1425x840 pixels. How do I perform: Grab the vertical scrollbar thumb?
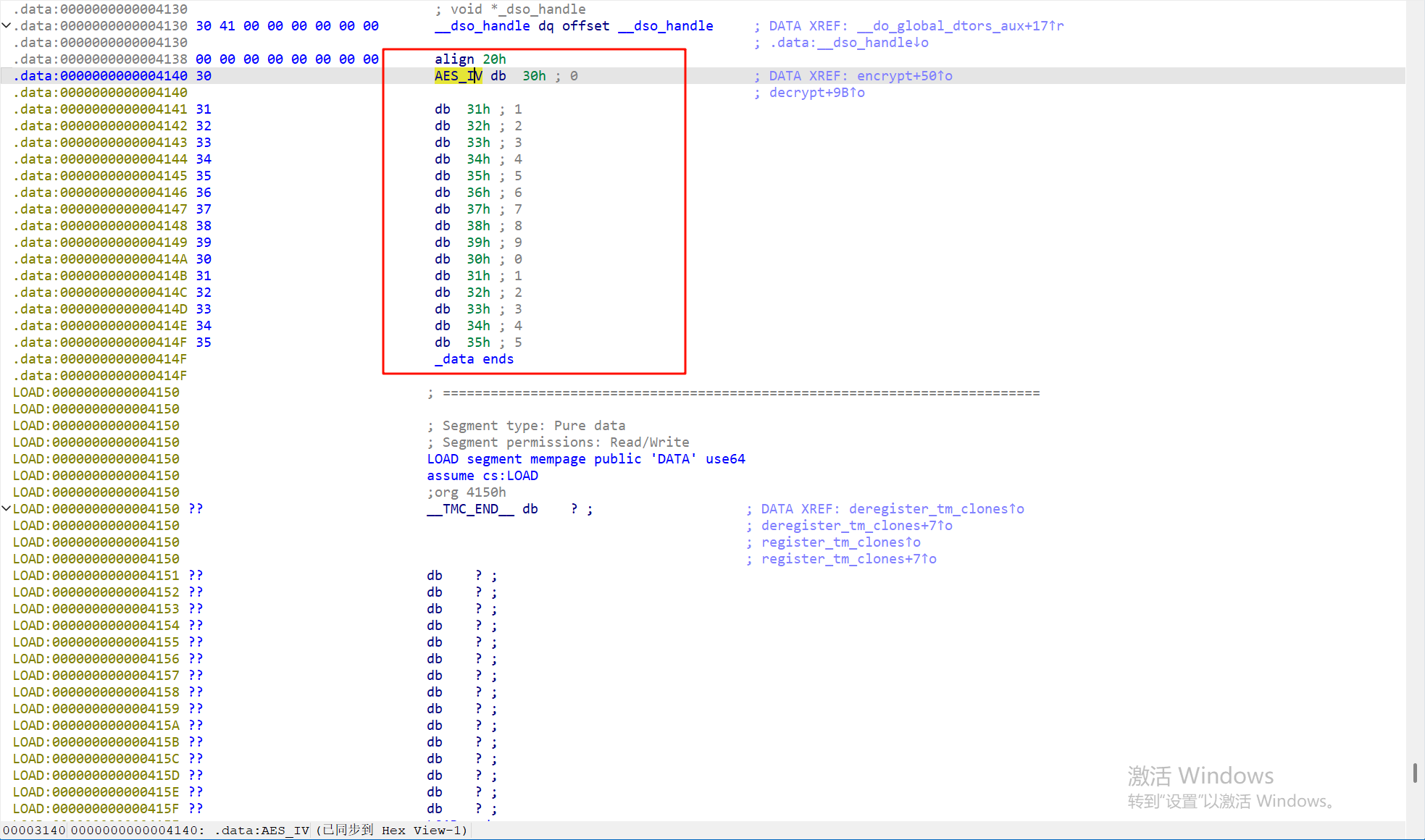coord(1415,773)
